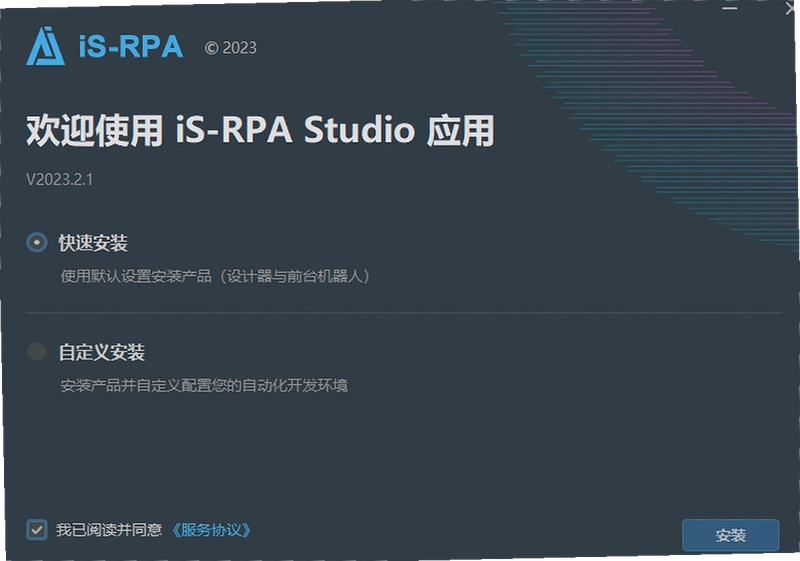The width and height of the screenshot is (800, 561).
Task: Click the iS-RPA triangular logo icon
Action: pos(45,46)
